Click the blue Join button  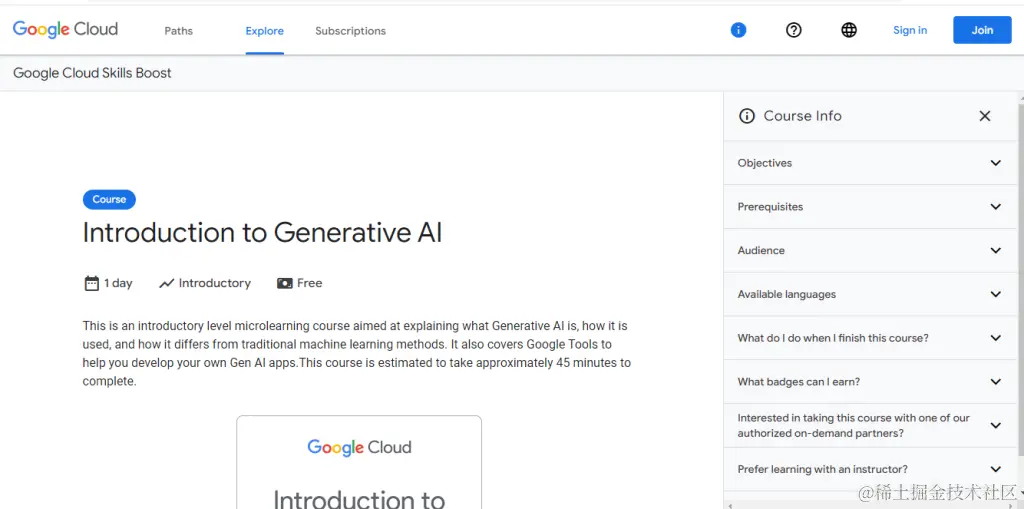[x=982, y=30]
